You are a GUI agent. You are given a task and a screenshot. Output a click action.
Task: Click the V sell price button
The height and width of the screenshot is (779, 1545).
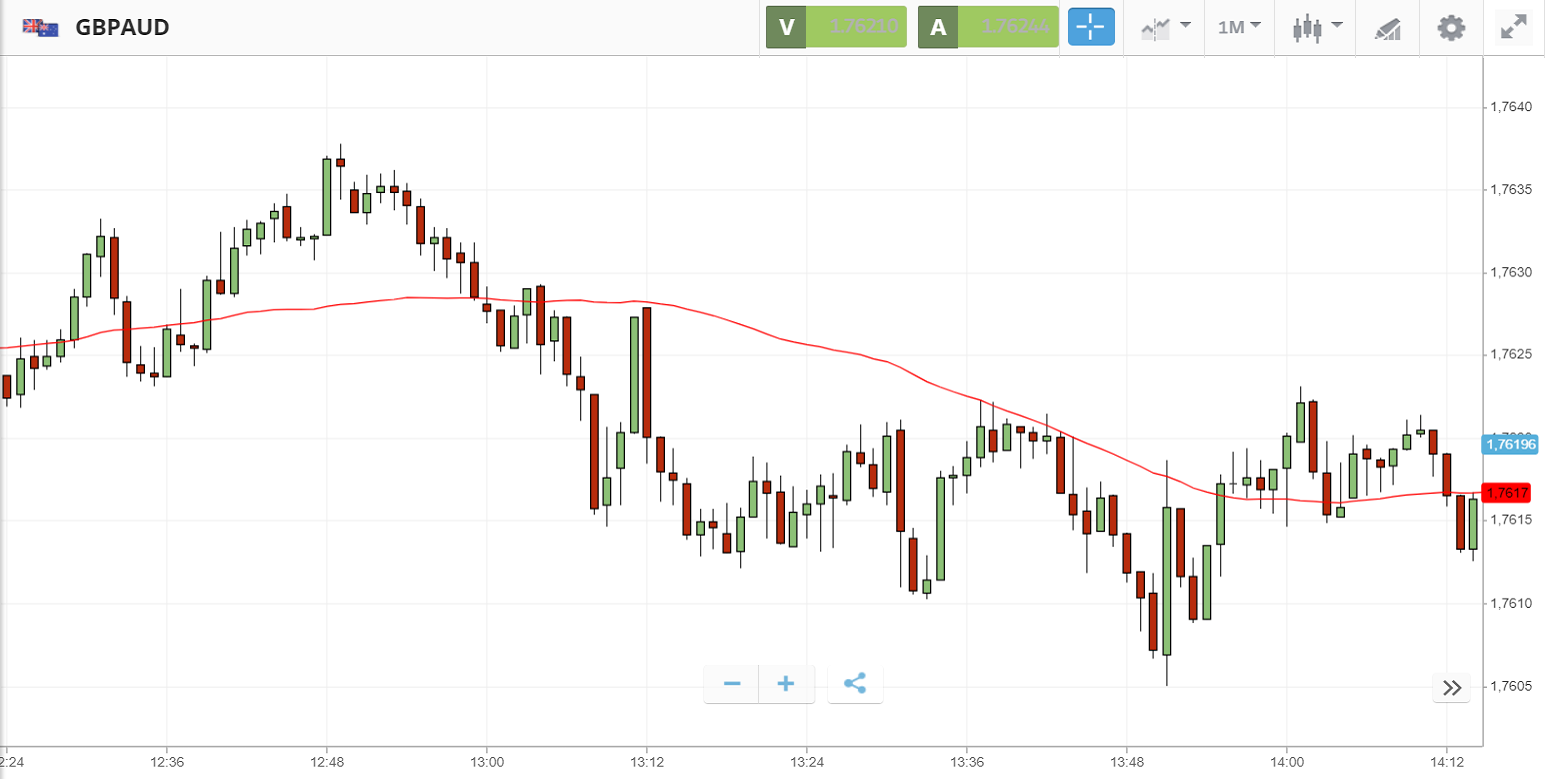[836, 27]
